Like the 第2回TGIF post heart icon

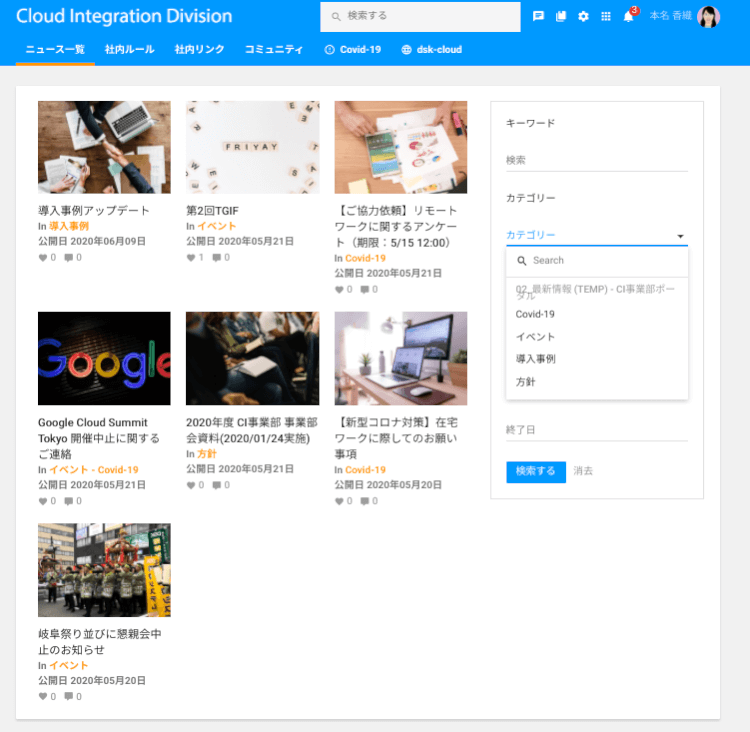[192, 258]
